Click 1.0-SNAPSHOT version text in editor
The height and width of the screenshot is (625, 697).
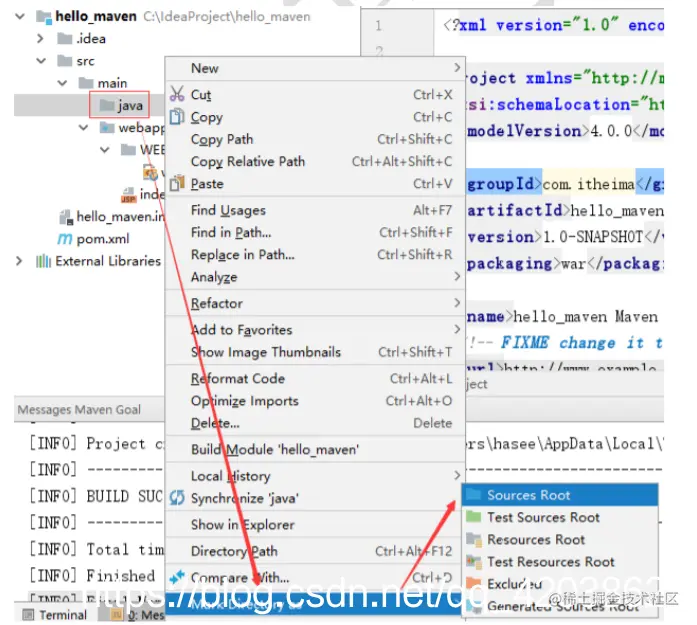[593, 236]
